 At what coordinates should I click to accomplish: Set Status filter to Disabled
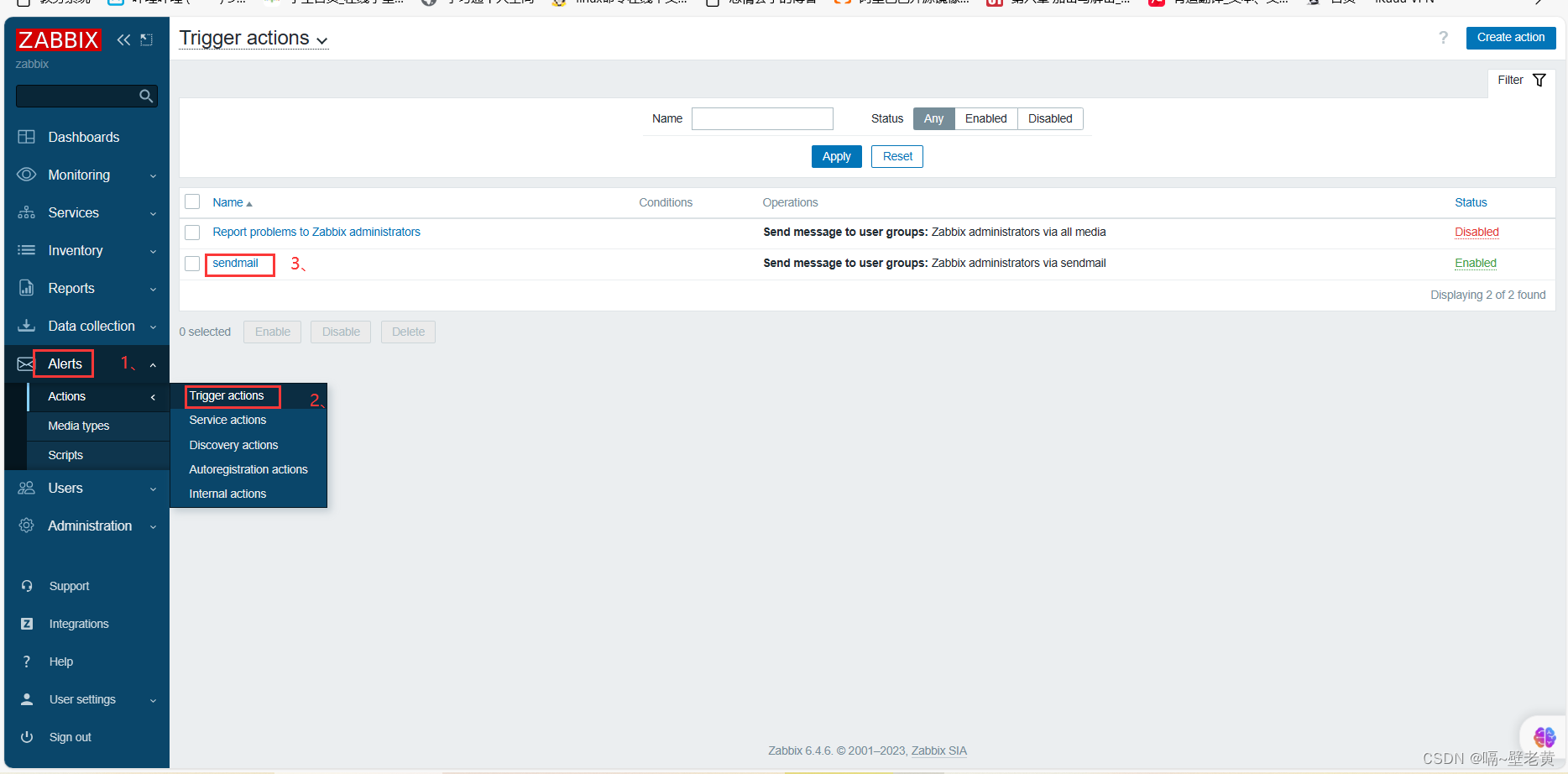tap(1050, 118)
